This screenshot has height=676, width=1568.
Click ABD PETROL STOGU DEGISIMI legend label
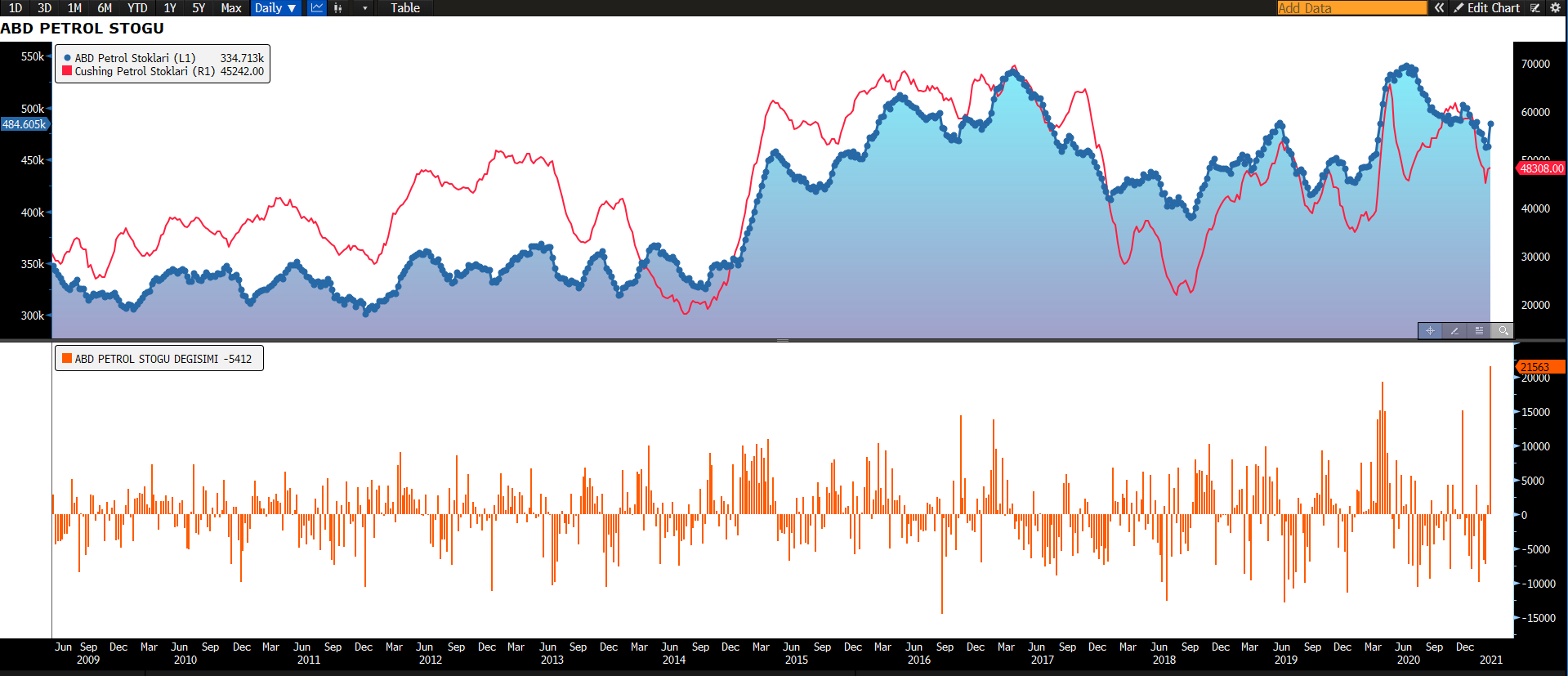pyautogui.click(x=146, y=359)
